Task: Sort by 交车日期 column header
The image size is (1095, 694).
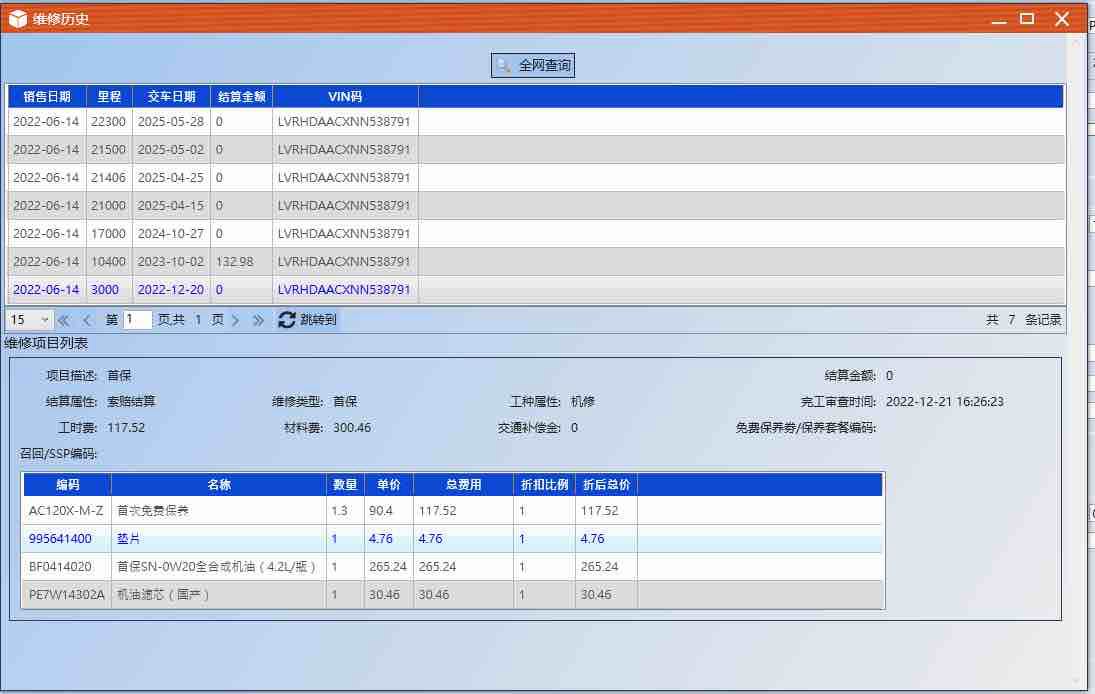Action: click(x=171, y=96)
